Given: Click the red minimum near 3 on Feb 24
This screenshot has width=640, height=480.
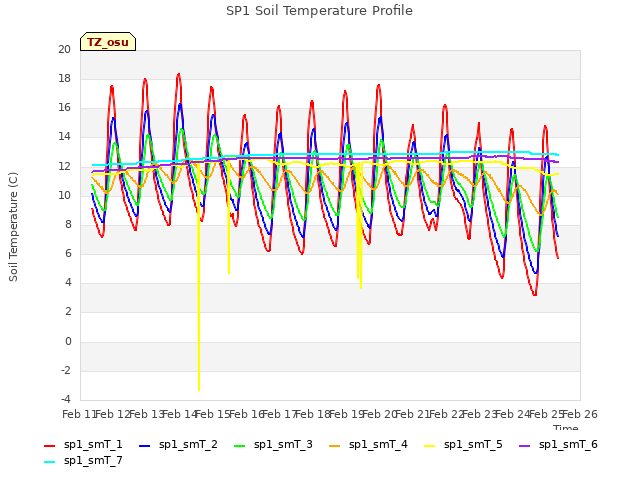Looking at the screenshot, I should pos(534,294).
